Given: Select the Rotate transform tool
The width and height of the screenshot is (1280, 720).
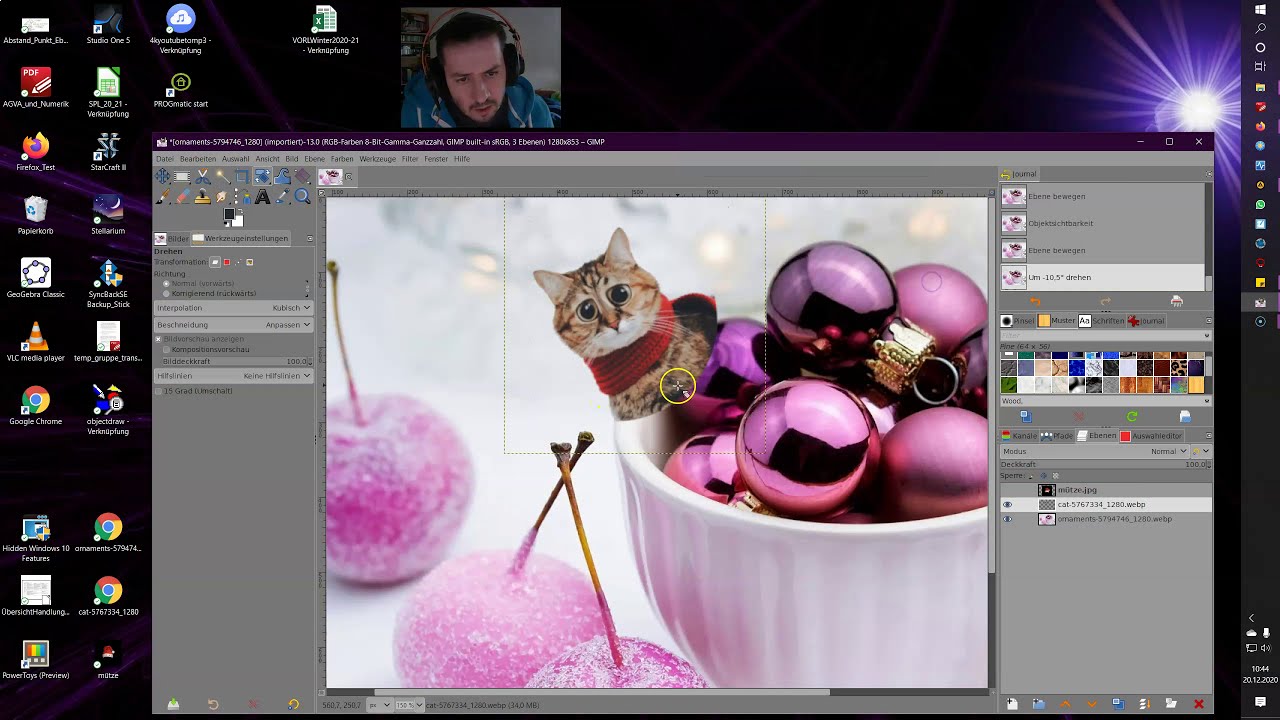Looking at the screenshot, I should (x=262, y=177).
